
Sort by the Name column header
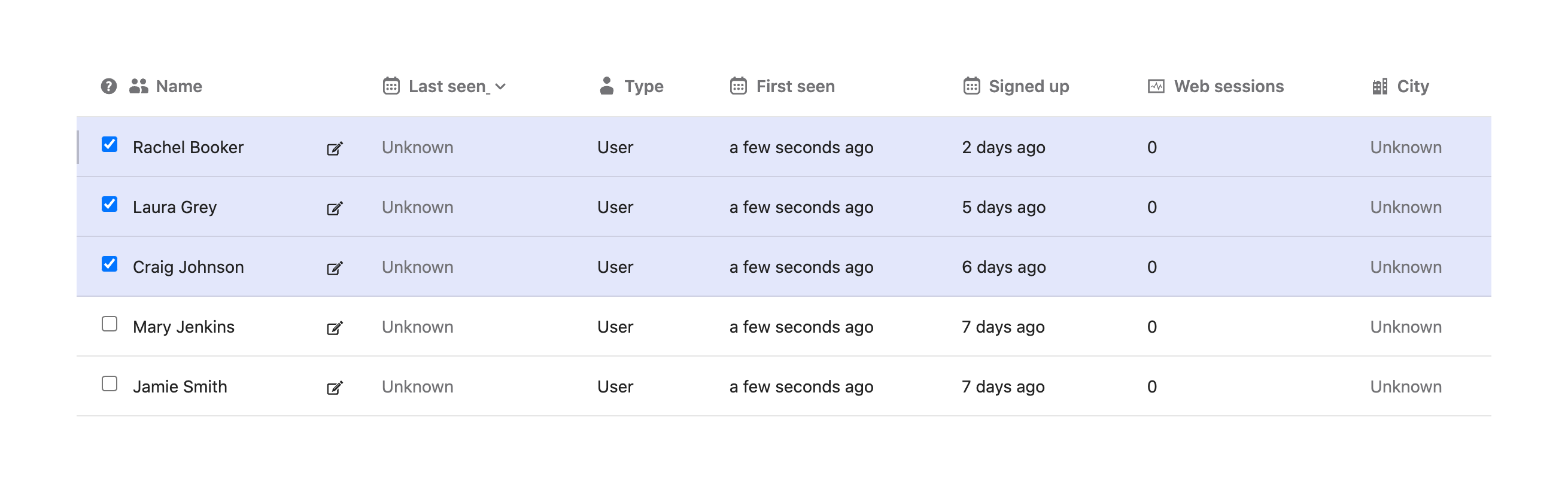coord(178,86)
